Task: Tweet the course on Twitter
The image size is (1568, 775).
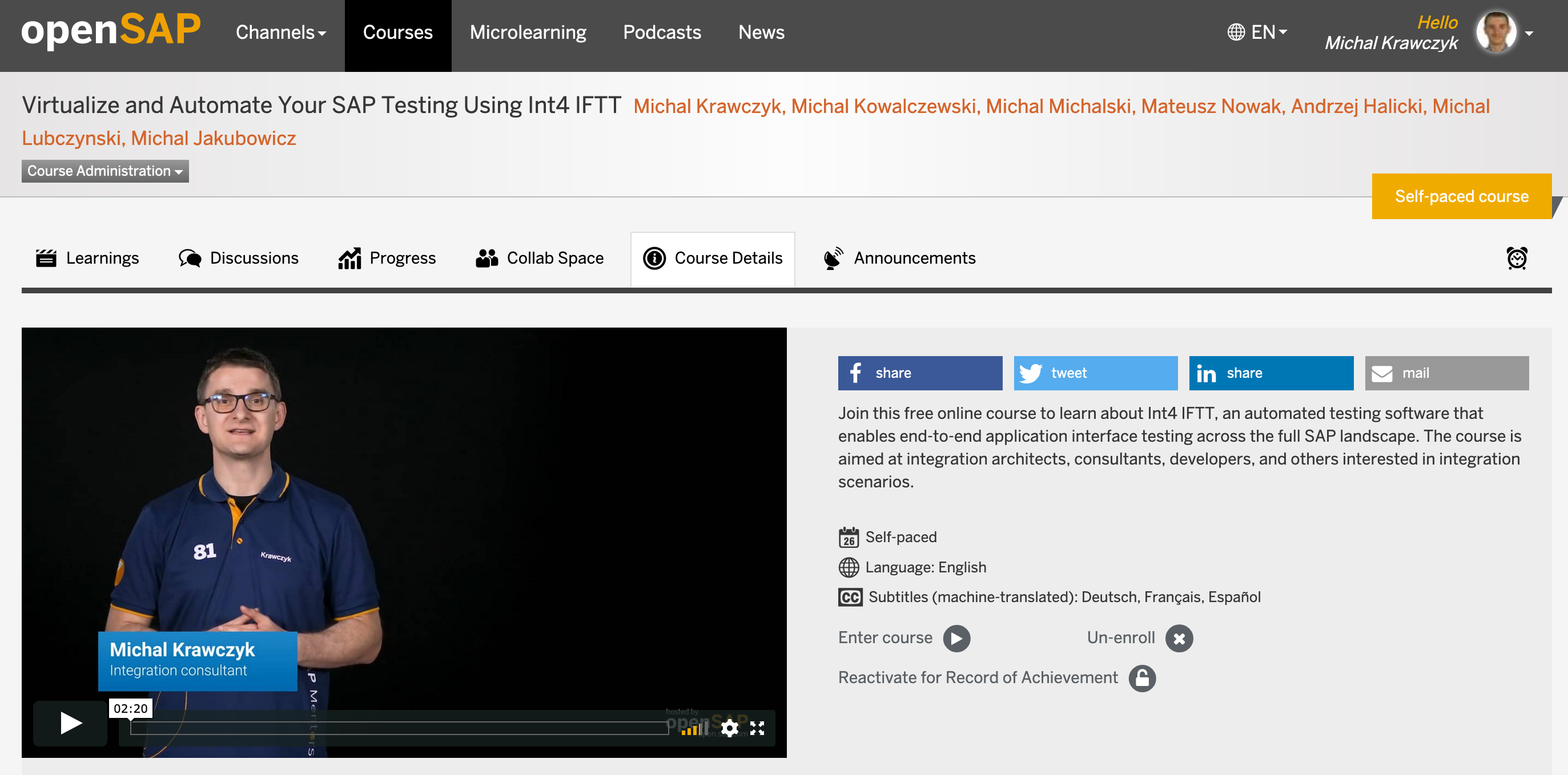Action: [x=1096, y=373]
